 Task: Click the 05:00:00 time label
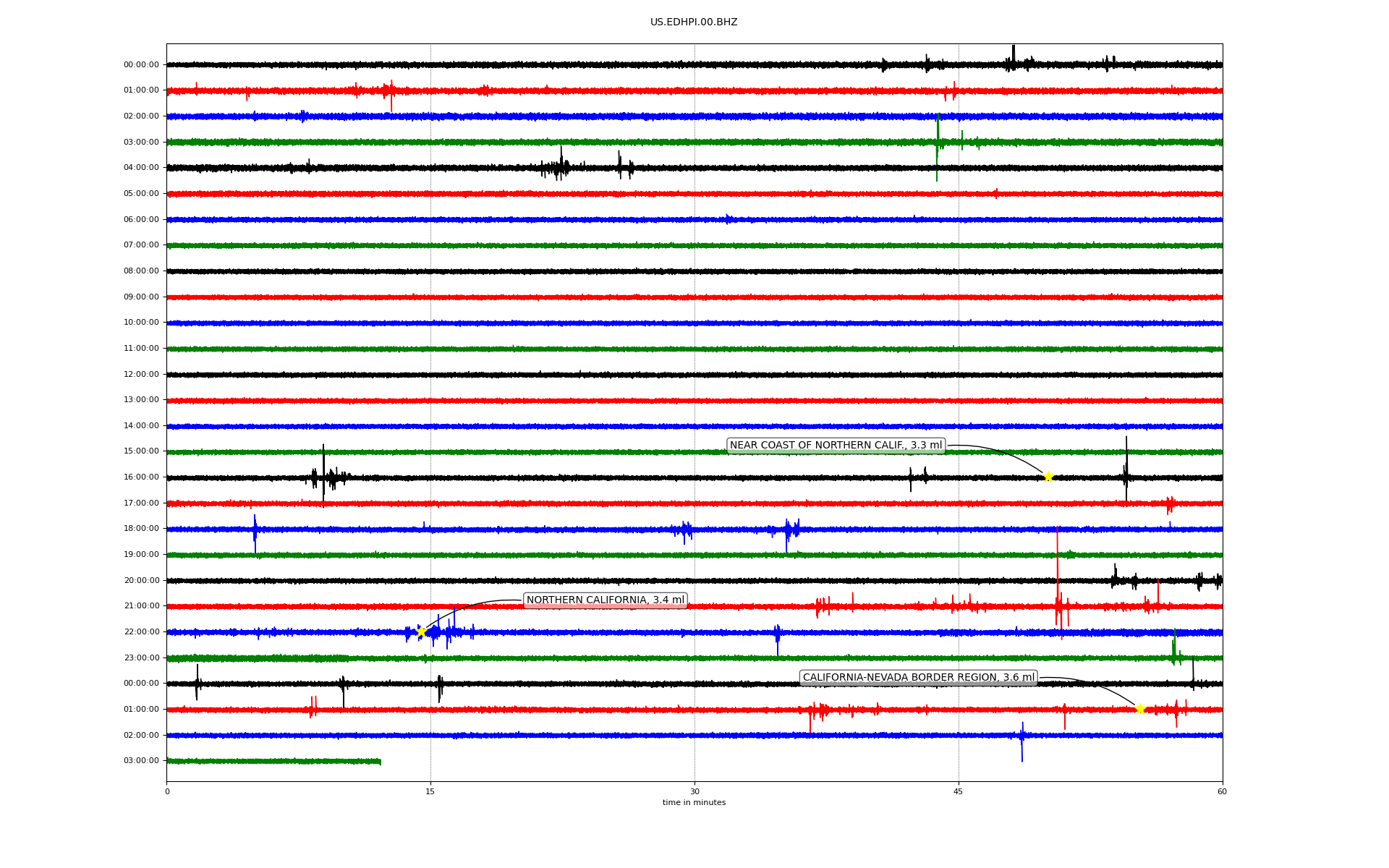[141, 194]
